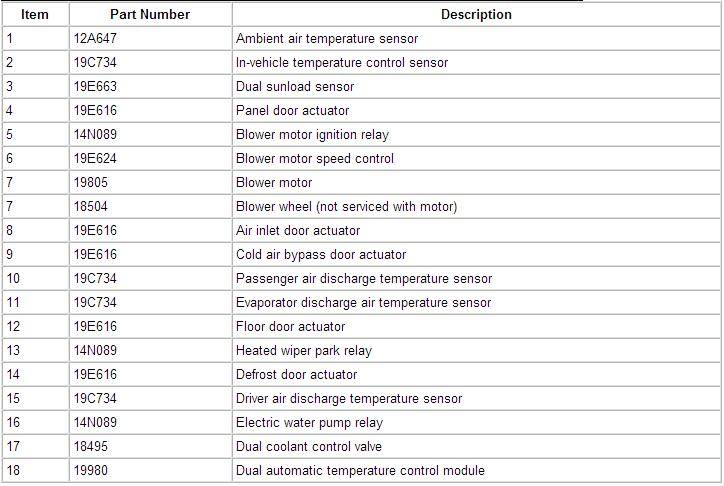Screen dimensions: 724x486
Task: Select Dual automatic temperature control module
Action: (x=360, y=471)
